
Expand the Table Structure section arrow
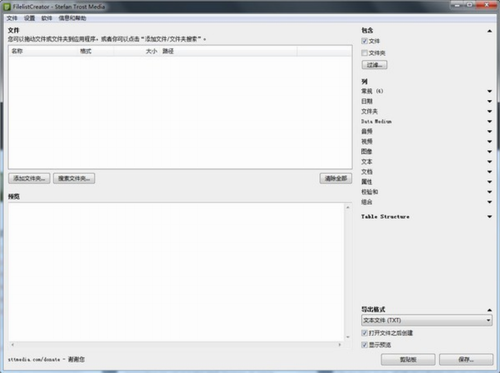489,217
